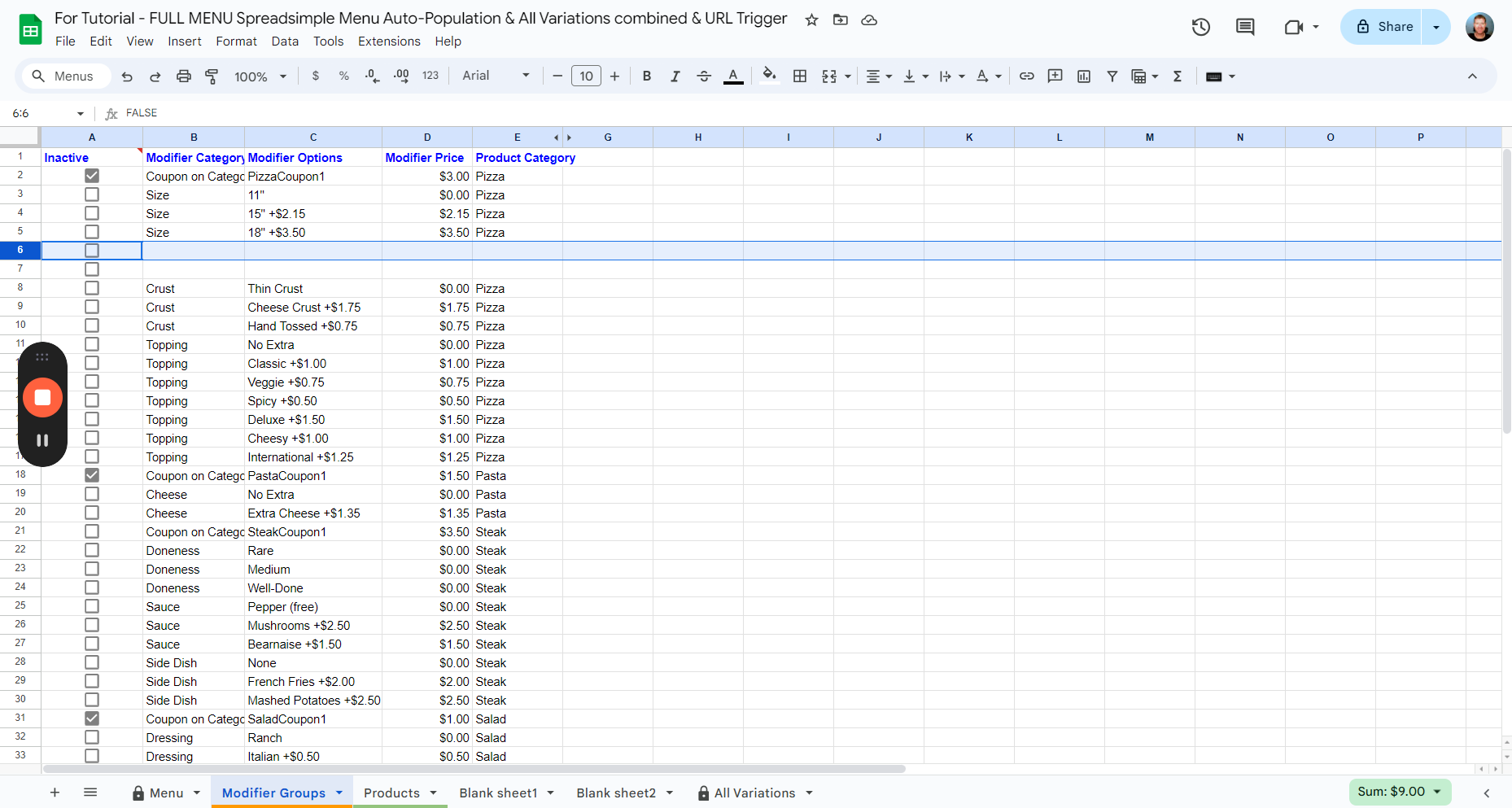Hide the toolbar menus chevron

click(1472, 76)
